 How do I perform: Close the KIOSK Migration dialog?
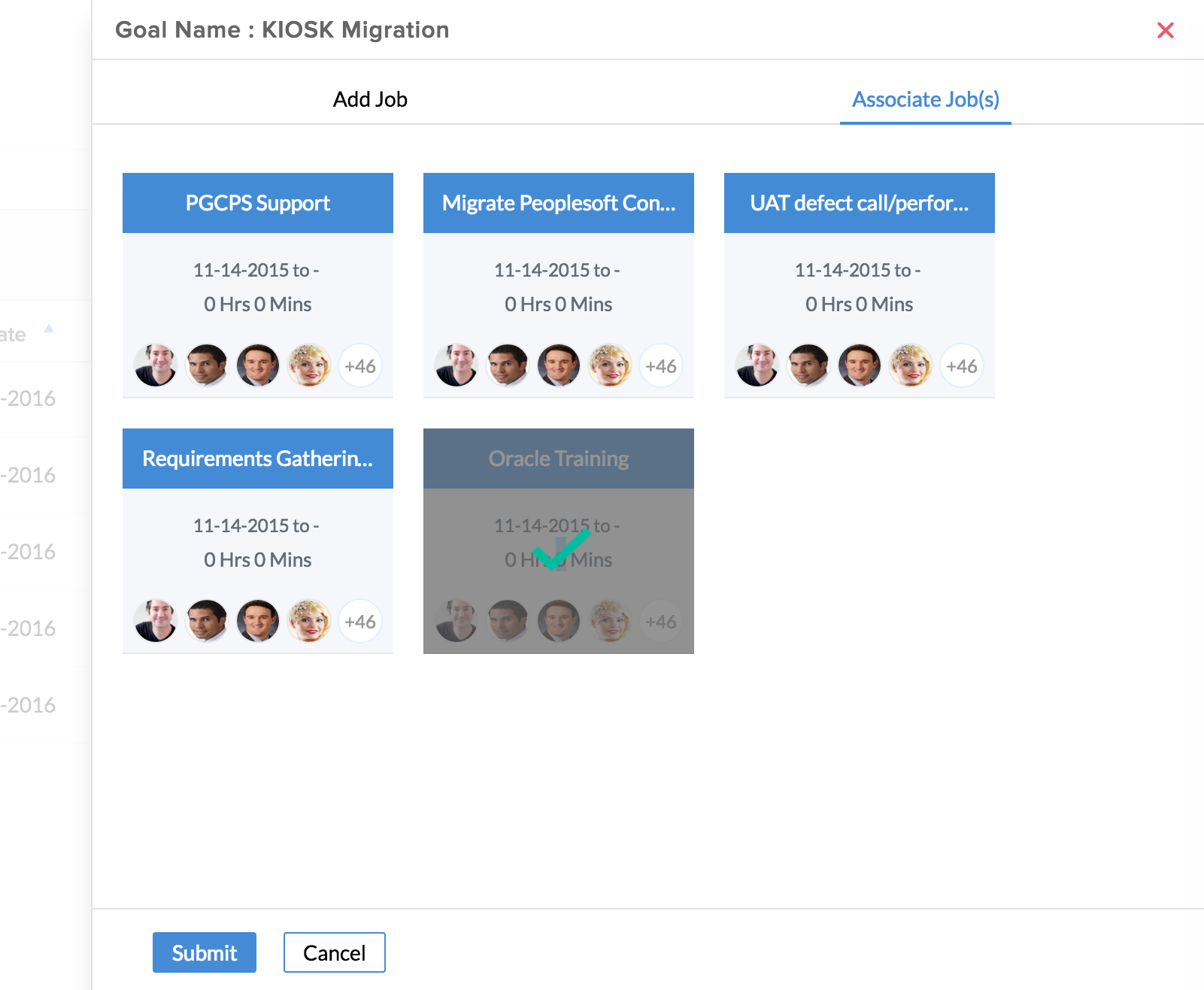point(1165,30)
